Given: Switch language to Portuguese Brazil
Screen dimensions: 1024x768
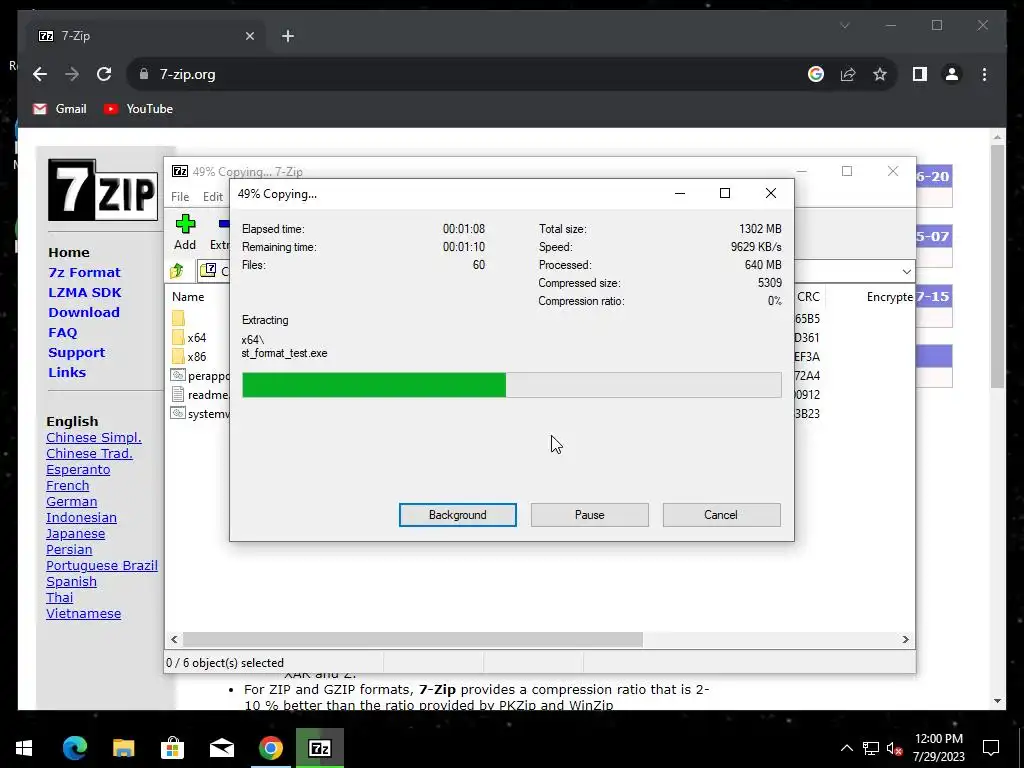Looking at the screenshot, I should tap(102, 566).
